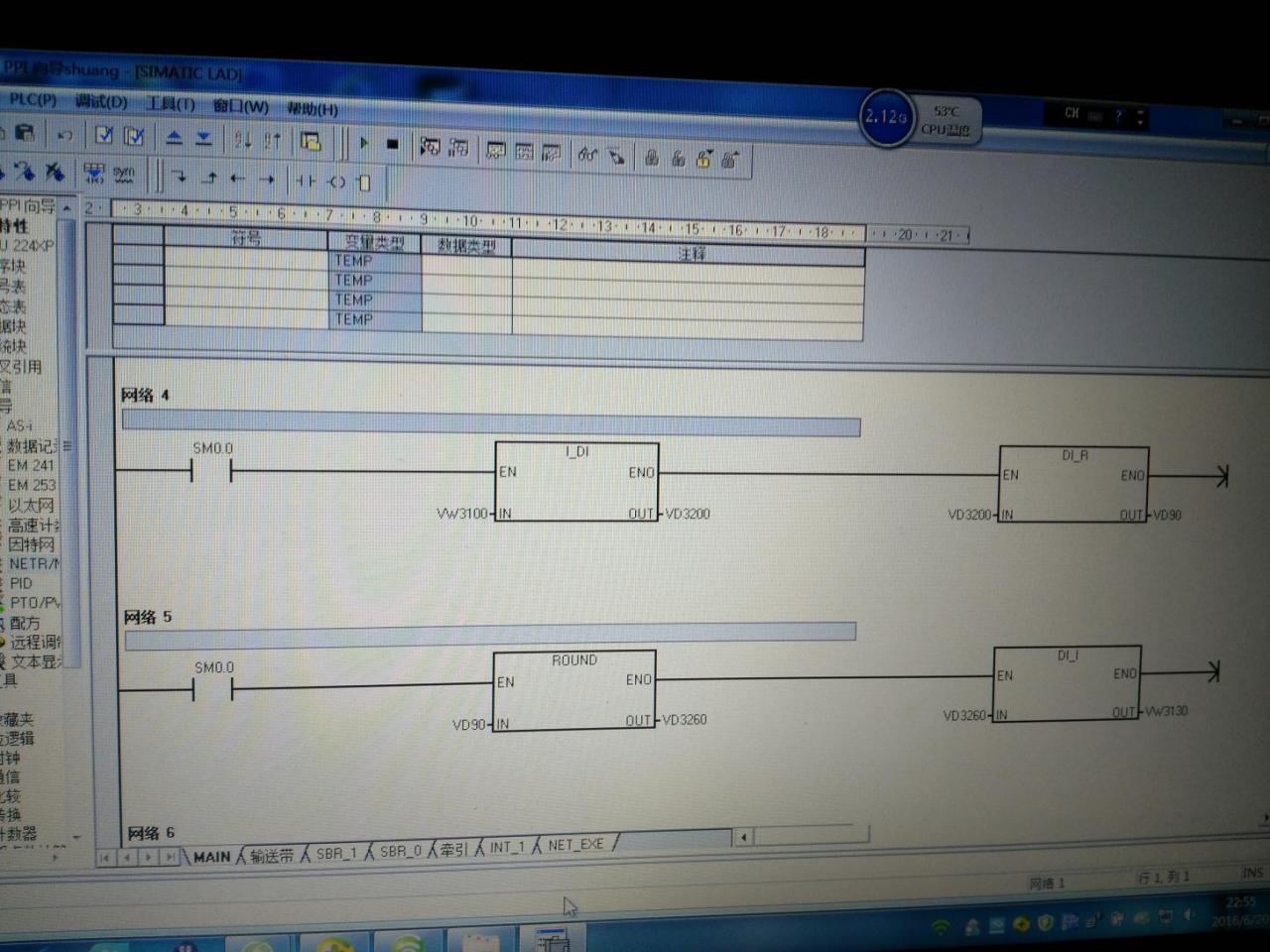
Task: Click the glasses icon in the debug toolbar
Action: tap(587, 154)
